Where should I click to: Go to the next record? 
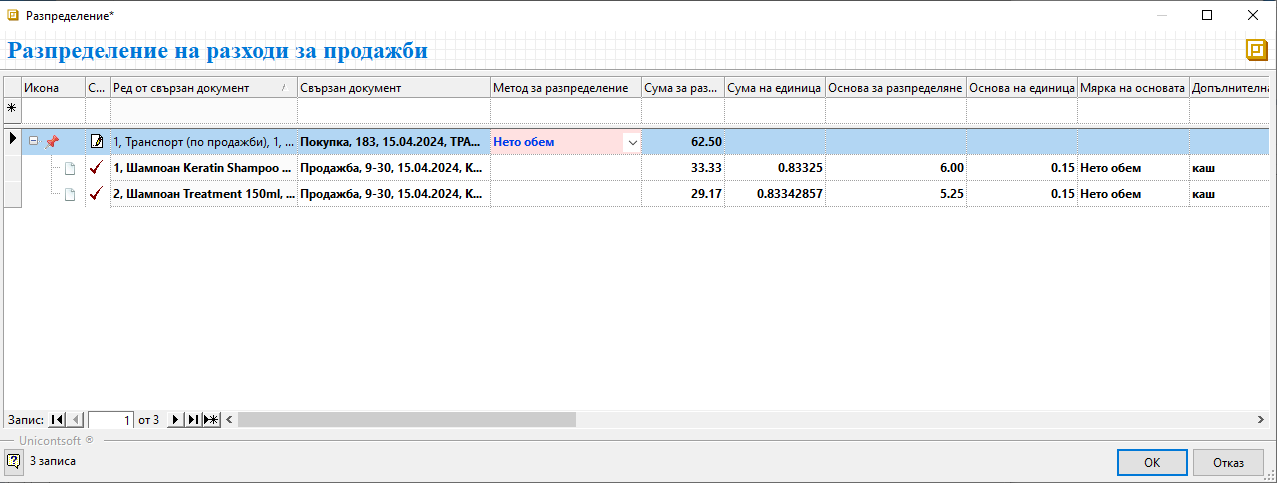(176, 420)
